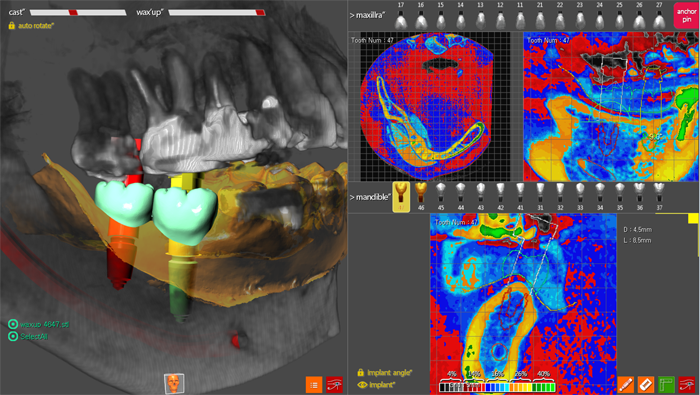Select maxilla tooth 17 icon

(401, 16)
